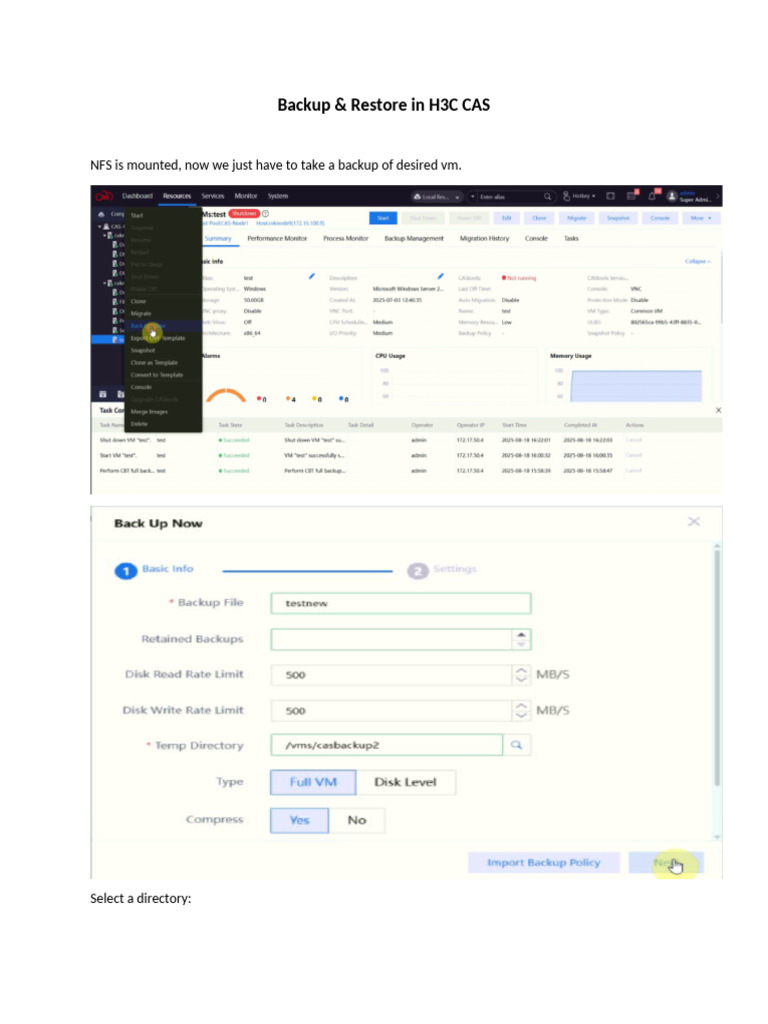Click the Disk Read Rate Limit field

pyautogui.click(x=391, y=675)
